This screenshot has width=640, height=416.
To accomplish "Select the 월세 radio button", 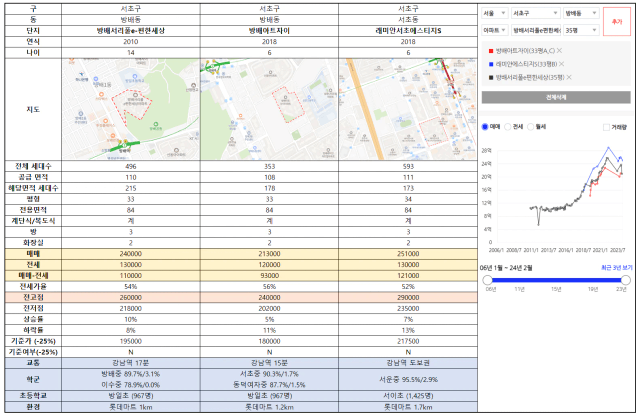I will [531, 127].
